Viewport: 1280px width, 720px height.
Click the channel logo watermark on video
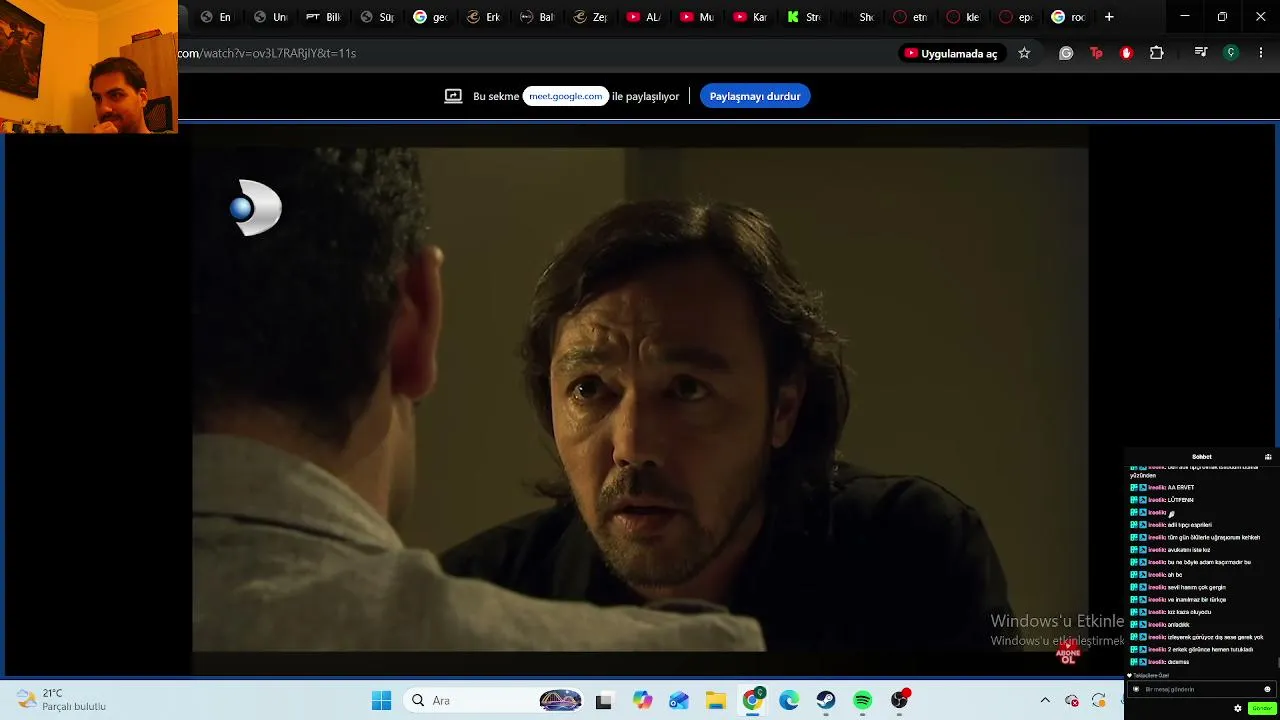coord(257,208)
